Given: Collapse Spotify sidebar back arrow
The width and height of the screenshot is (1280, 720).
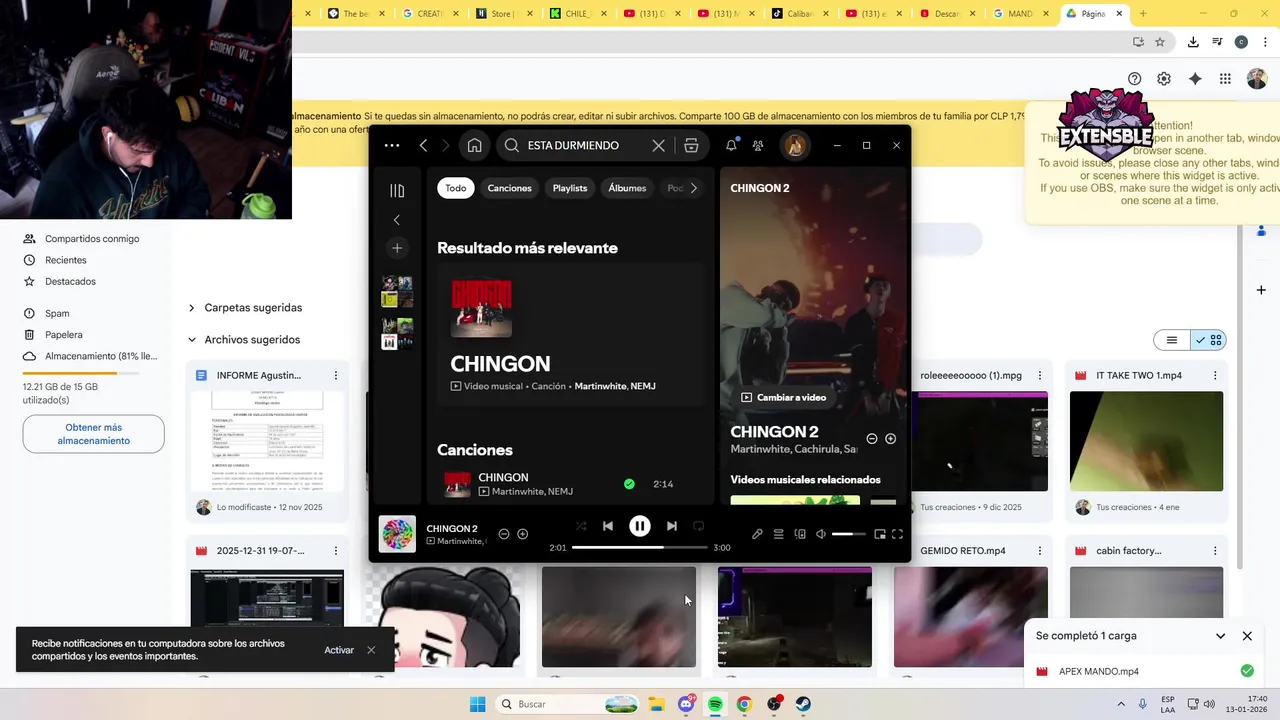Looking at the screenshot, I should coord(397,220).
